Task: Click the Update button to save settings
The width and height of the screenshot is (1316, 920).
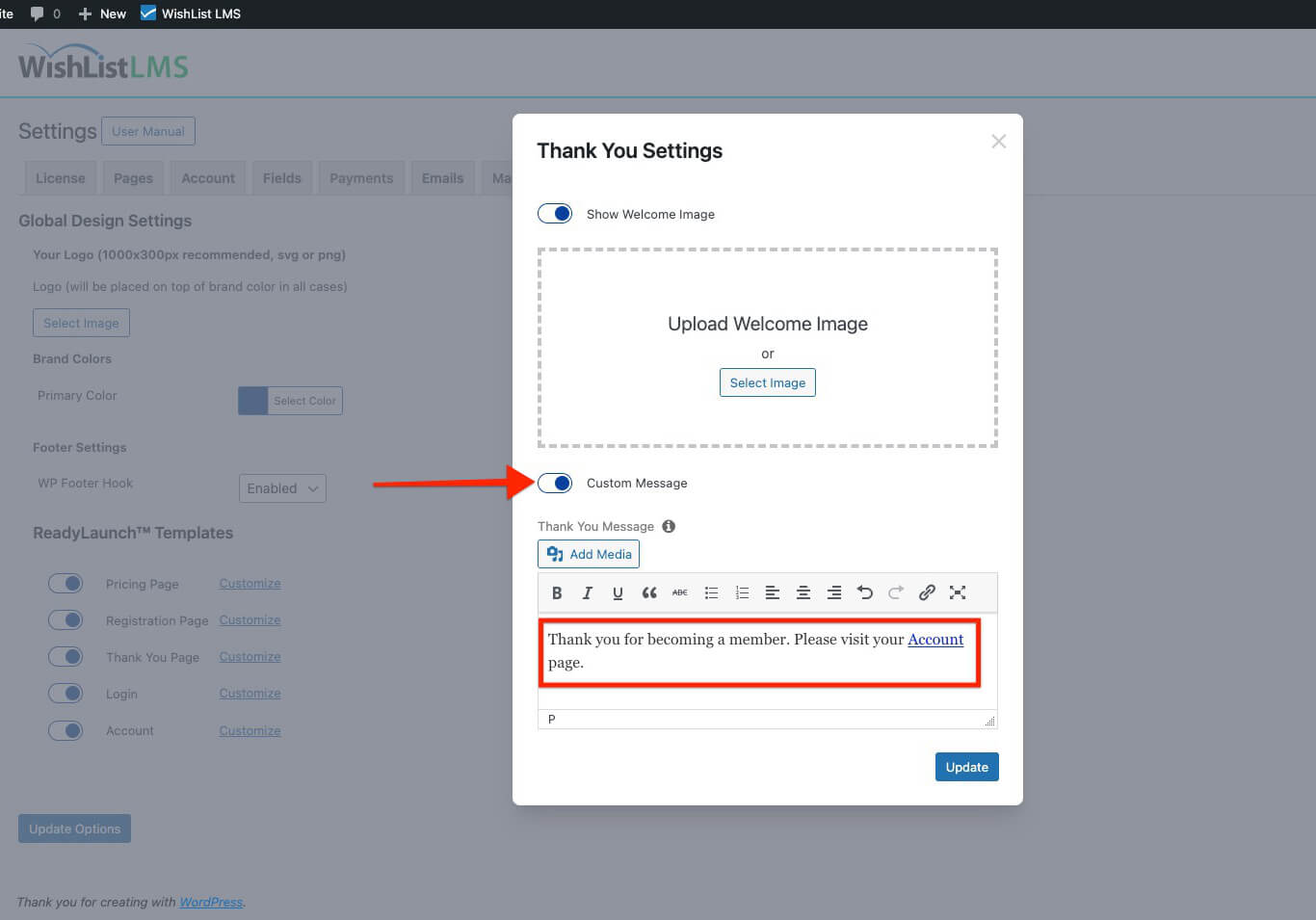Action: click(966, 767)
